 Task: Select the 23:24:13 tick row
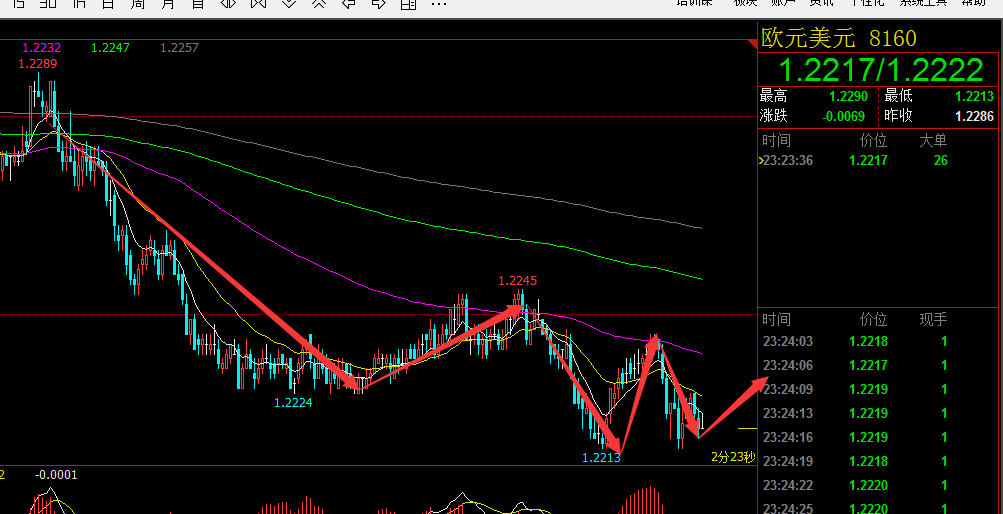pos(880,413)
